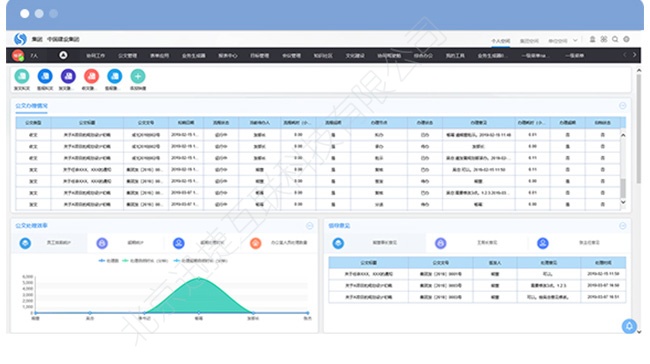Open 目标管理 menu
The width and height of the screenshot is (650, 364).
click(x=260, y=56)
